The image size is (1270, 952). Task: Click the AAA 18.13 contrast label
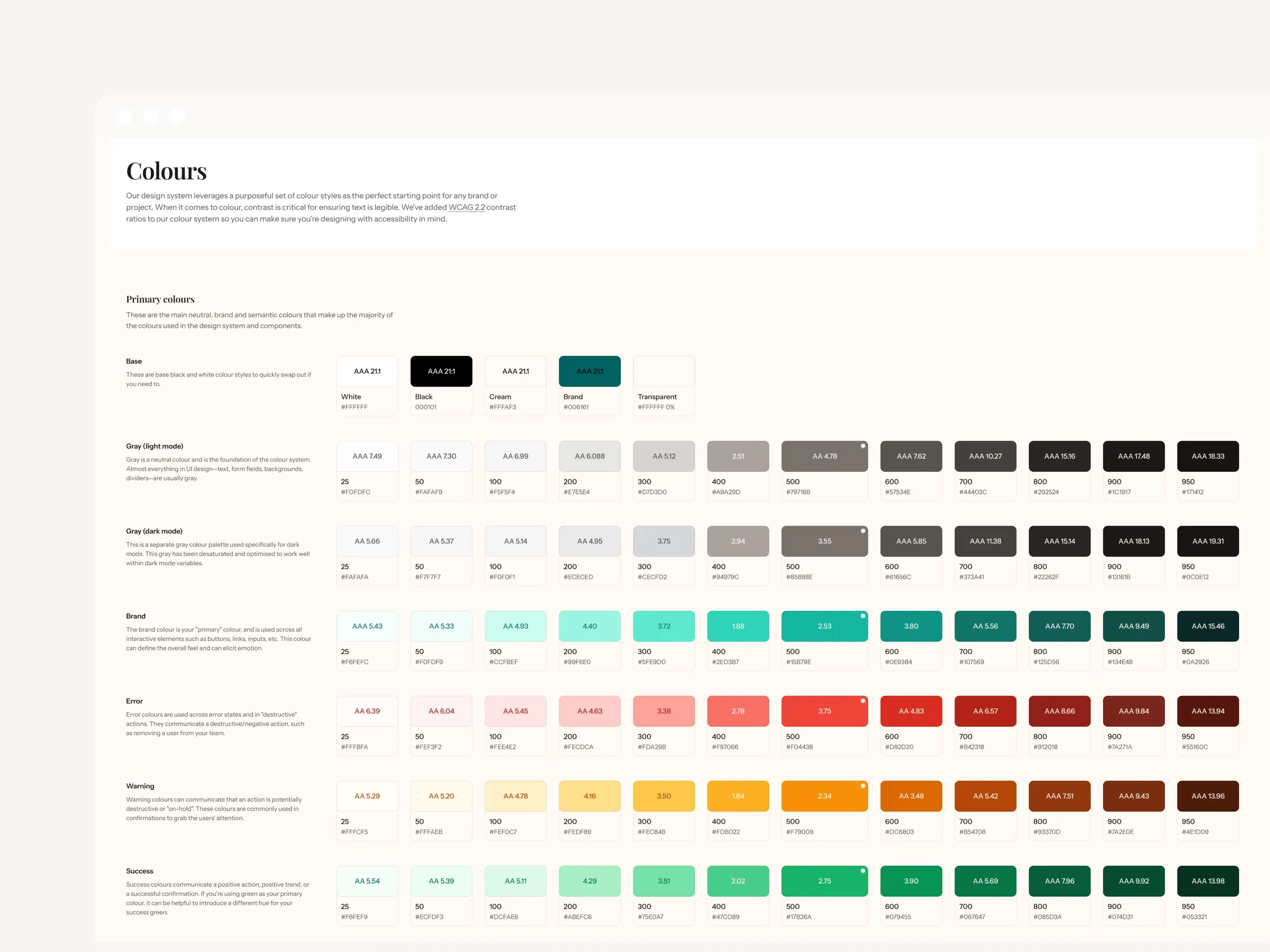pos(1134,541)
